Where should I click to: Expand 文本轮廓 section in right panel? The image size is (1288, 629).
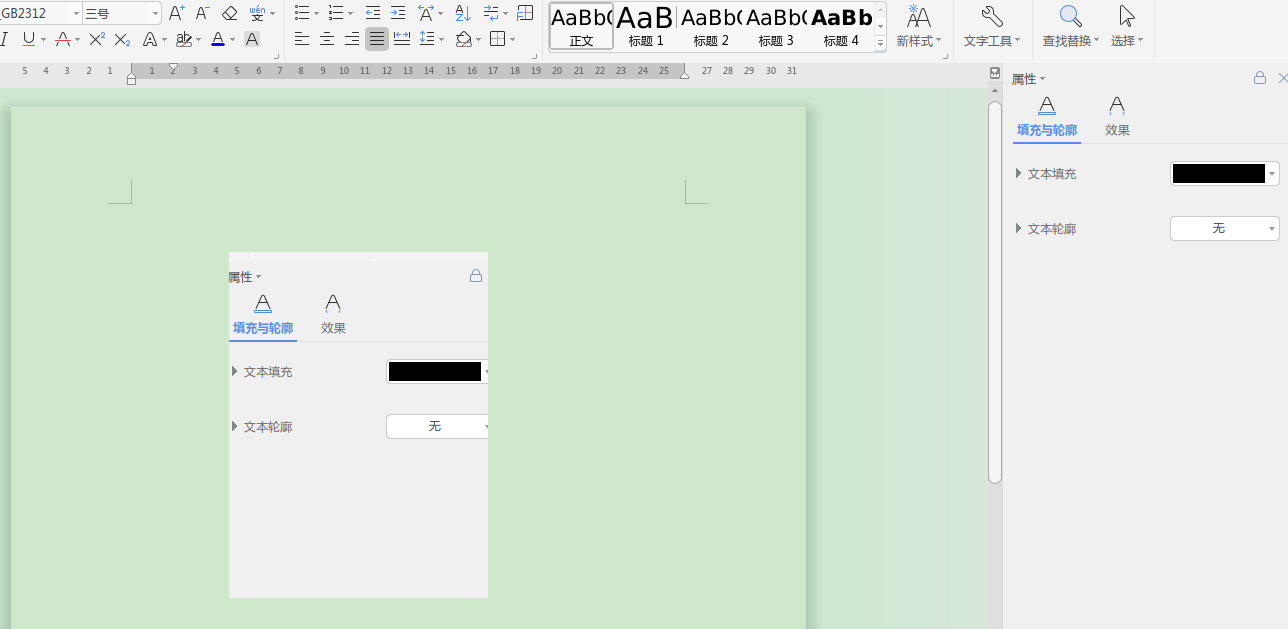(x=1018, y=228)
